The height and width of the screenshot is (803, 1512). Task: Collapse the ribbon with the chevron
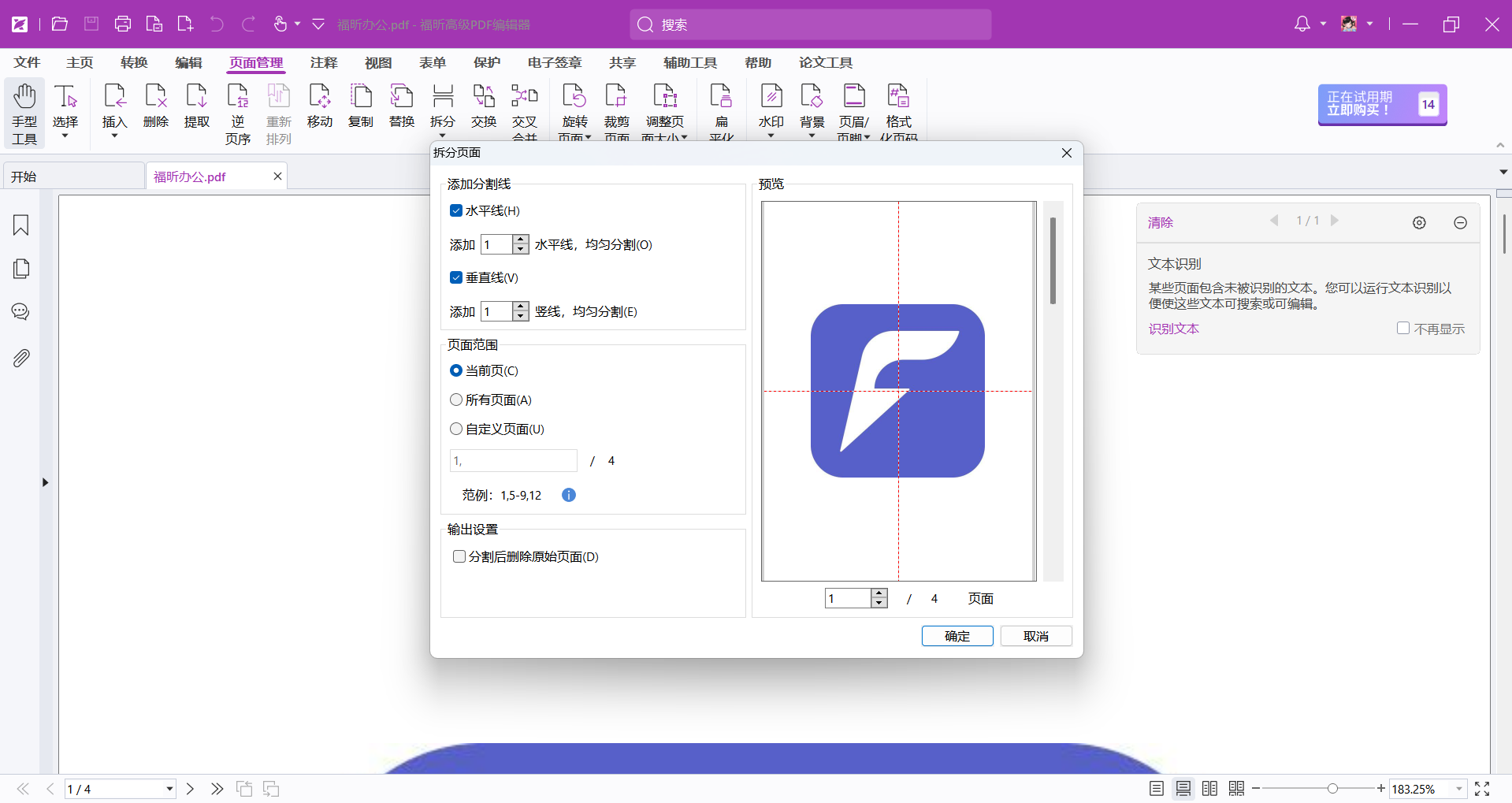tap(1500, 146)
